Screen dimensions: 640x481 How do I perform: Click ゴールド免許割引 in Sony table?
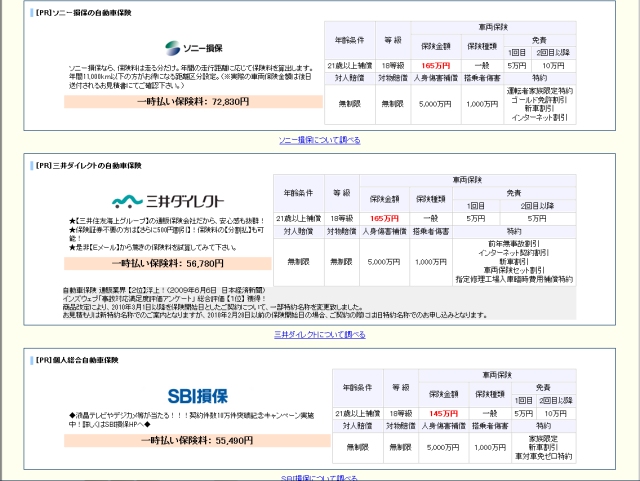pyautogui.click(x=540, y=100)
